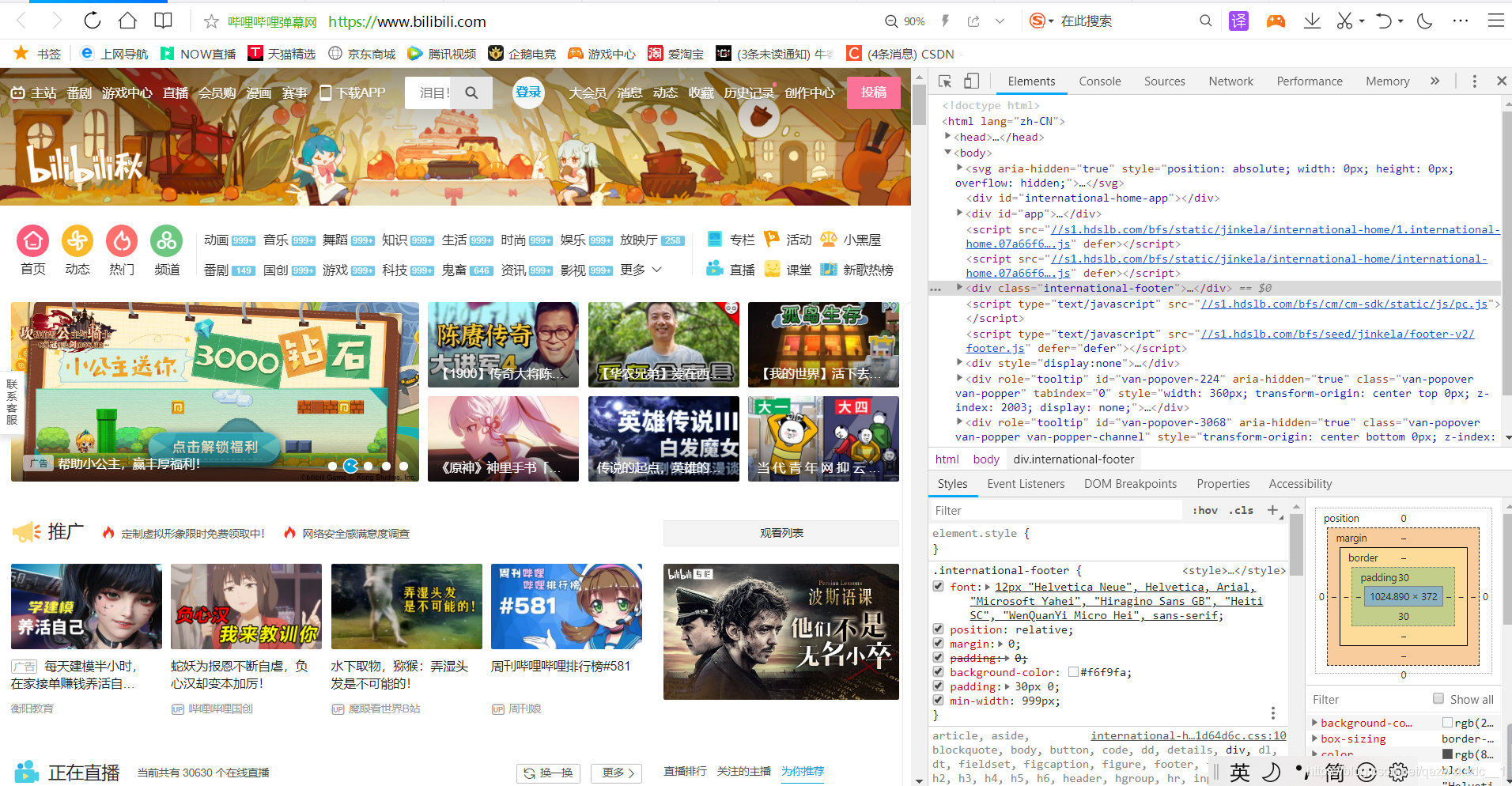Switch to the Sources tab
Viewport: 1512px width, 786px height.
(1164, 81)
